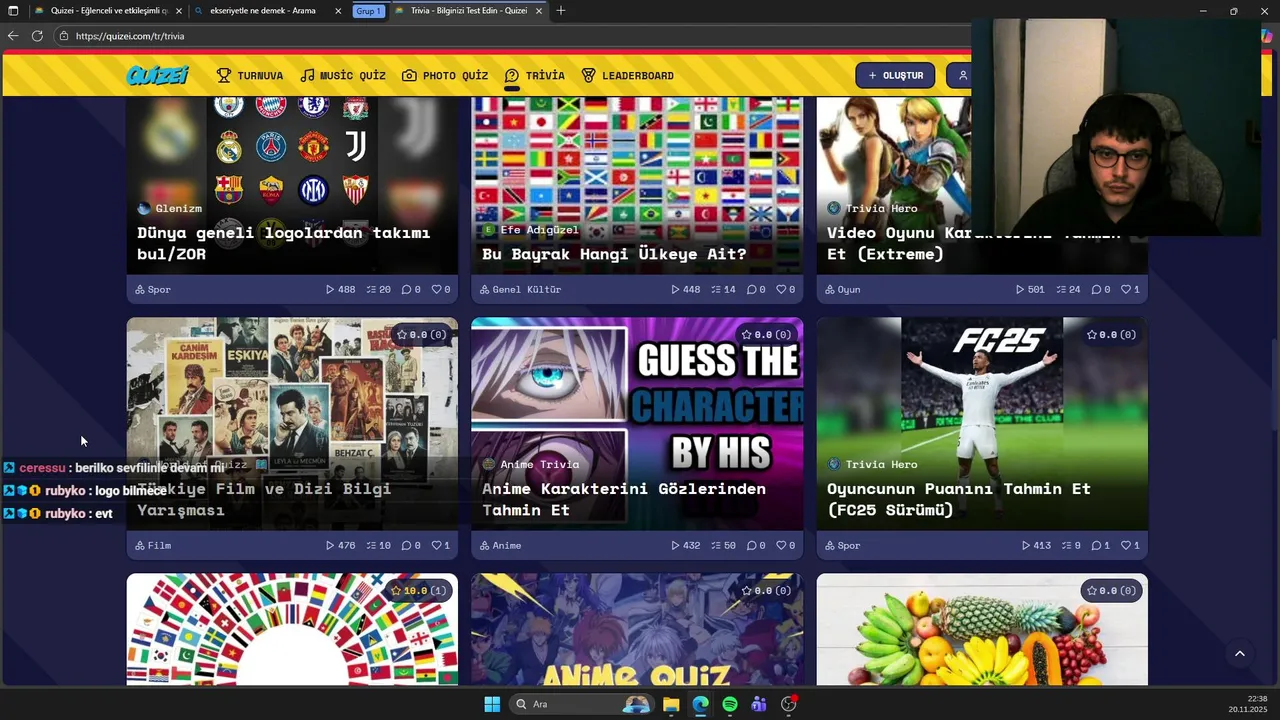Go back with the browser back arrow

pos(13,36)
